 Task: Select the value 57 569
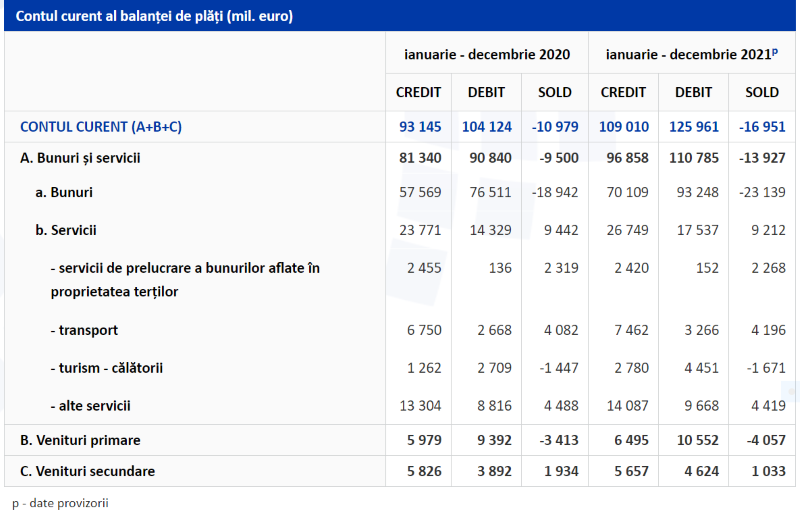(x=420, y=192)
